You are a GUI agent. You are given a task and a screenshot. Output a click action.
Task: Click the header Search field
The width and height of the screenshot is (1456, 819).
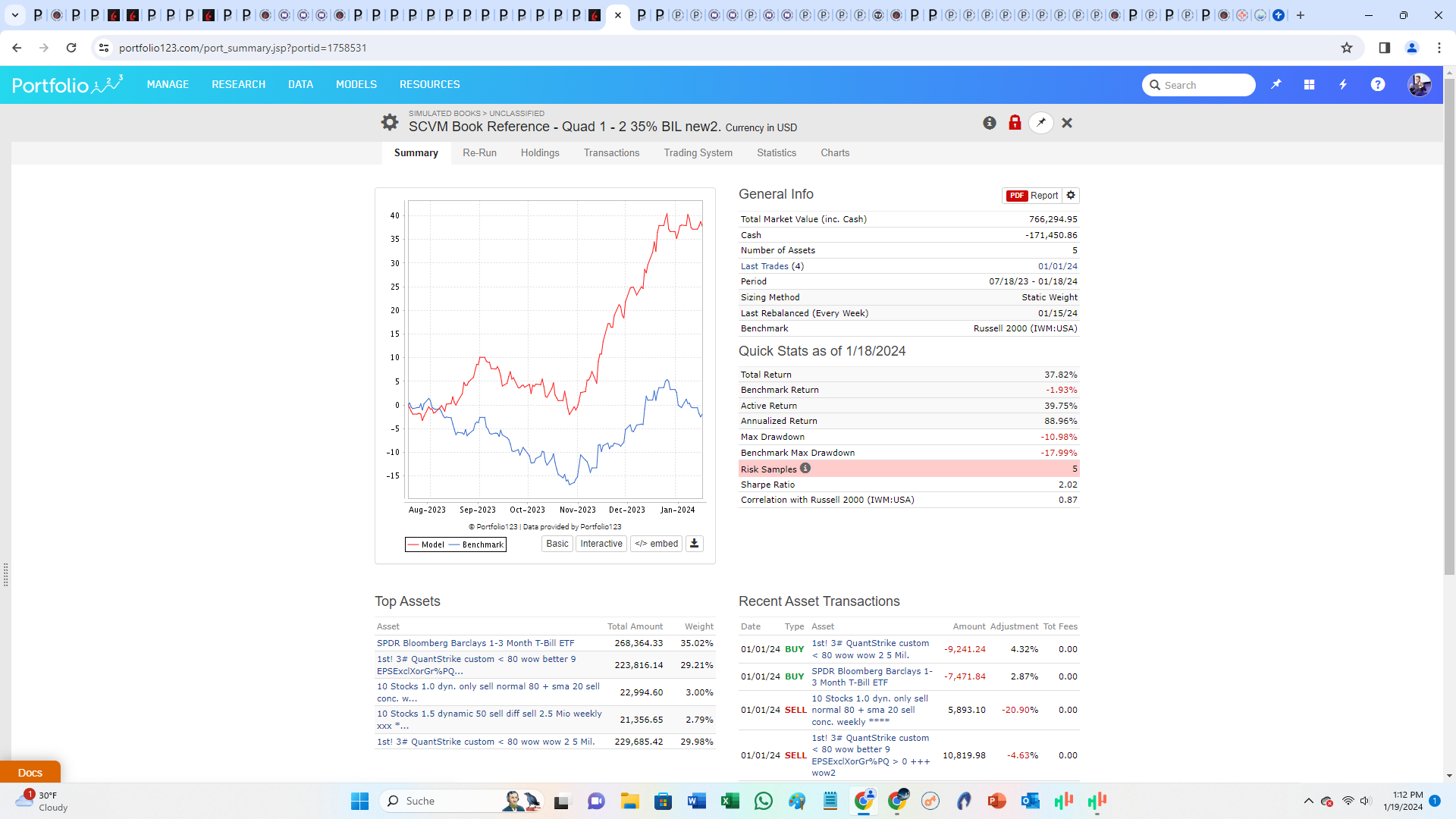tap(1206, 85)
